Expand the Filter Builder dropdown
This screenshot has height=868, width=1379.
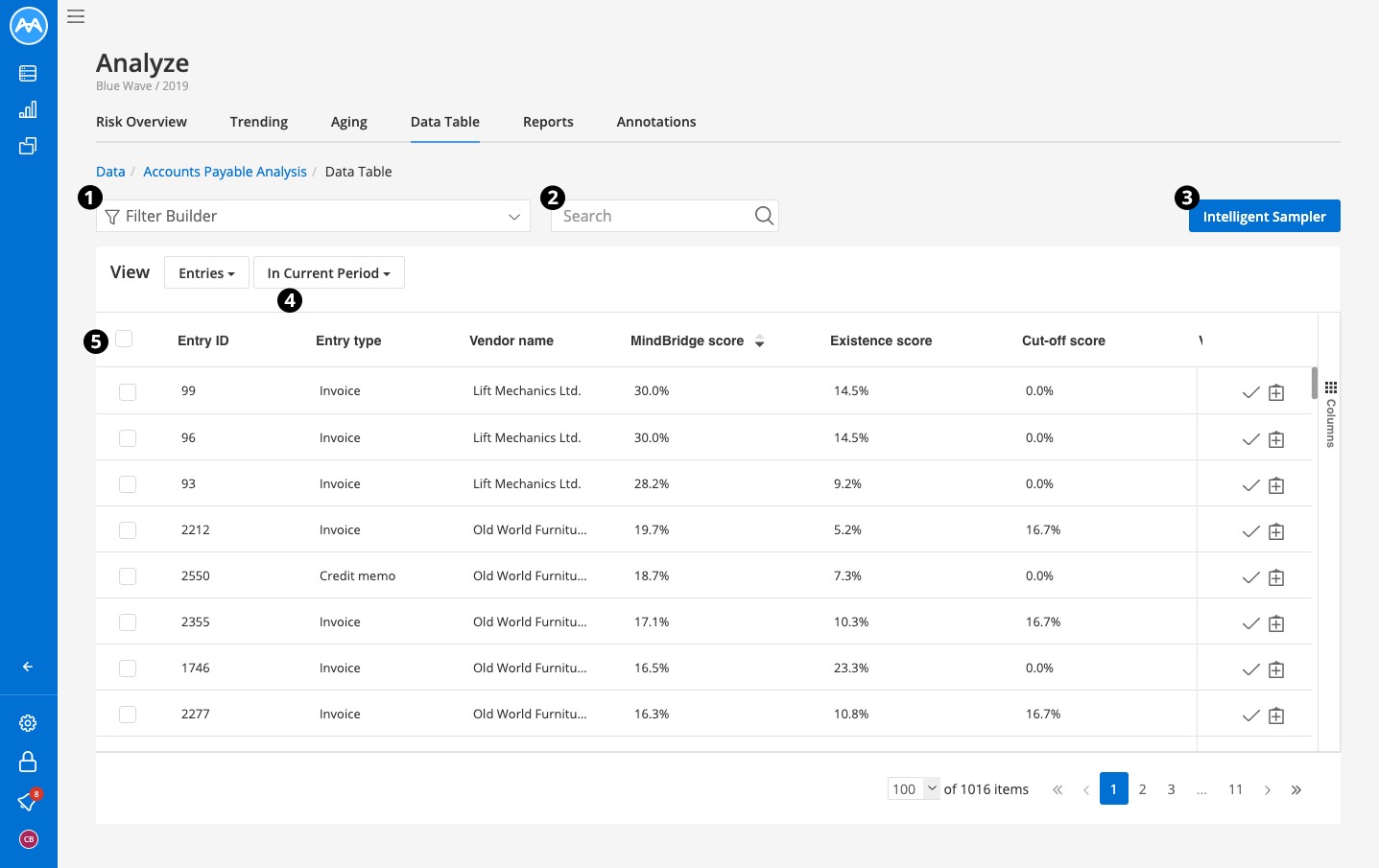tap(313, 216)
